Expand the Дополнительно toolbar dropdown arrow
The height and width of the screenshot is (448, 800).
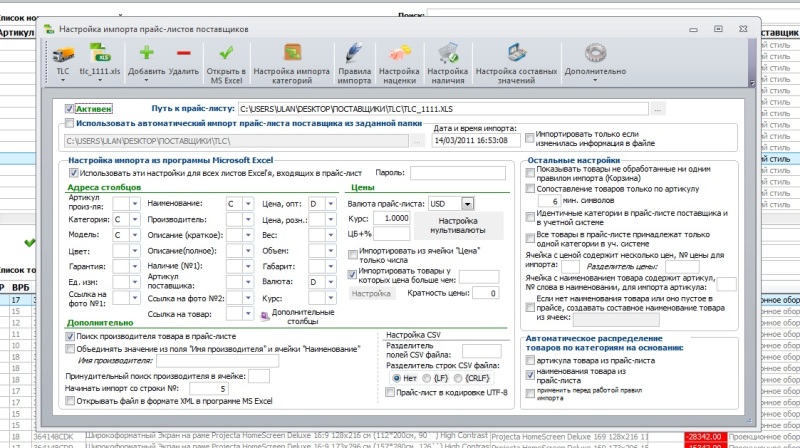[595, 80]
